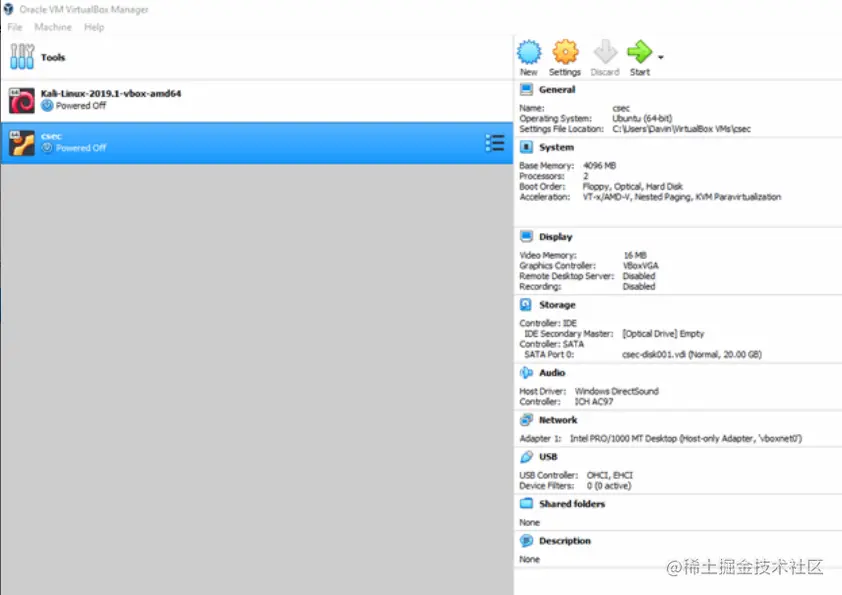The image size is (842, 595).
Task: Click the USB plug icon
Action: [526, 456]
